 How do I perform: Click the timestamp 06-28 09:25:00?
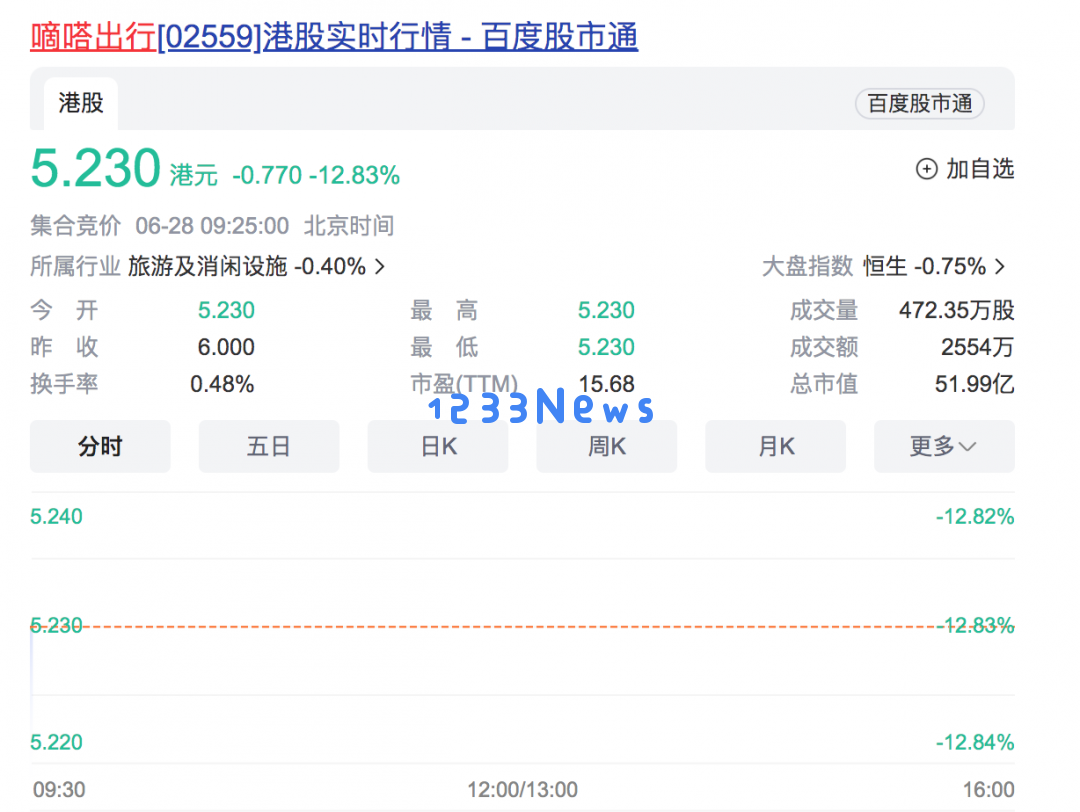(212, 226)
